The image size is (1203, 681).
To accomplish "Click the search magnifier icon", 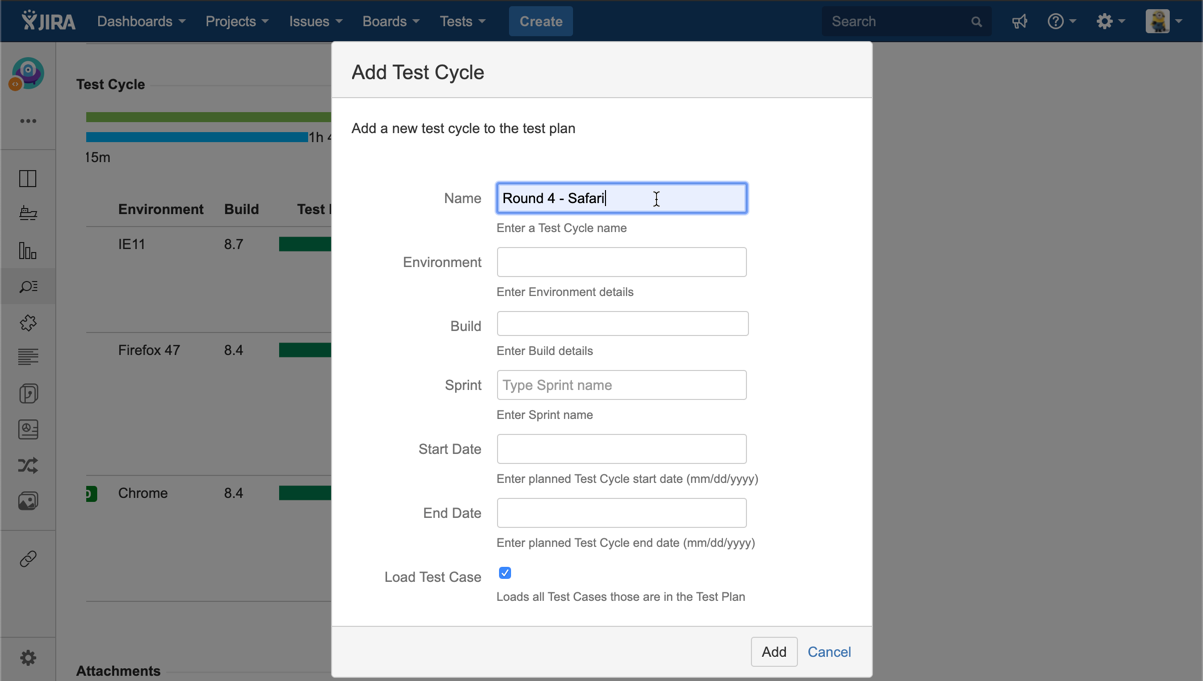I will point(976,22).
